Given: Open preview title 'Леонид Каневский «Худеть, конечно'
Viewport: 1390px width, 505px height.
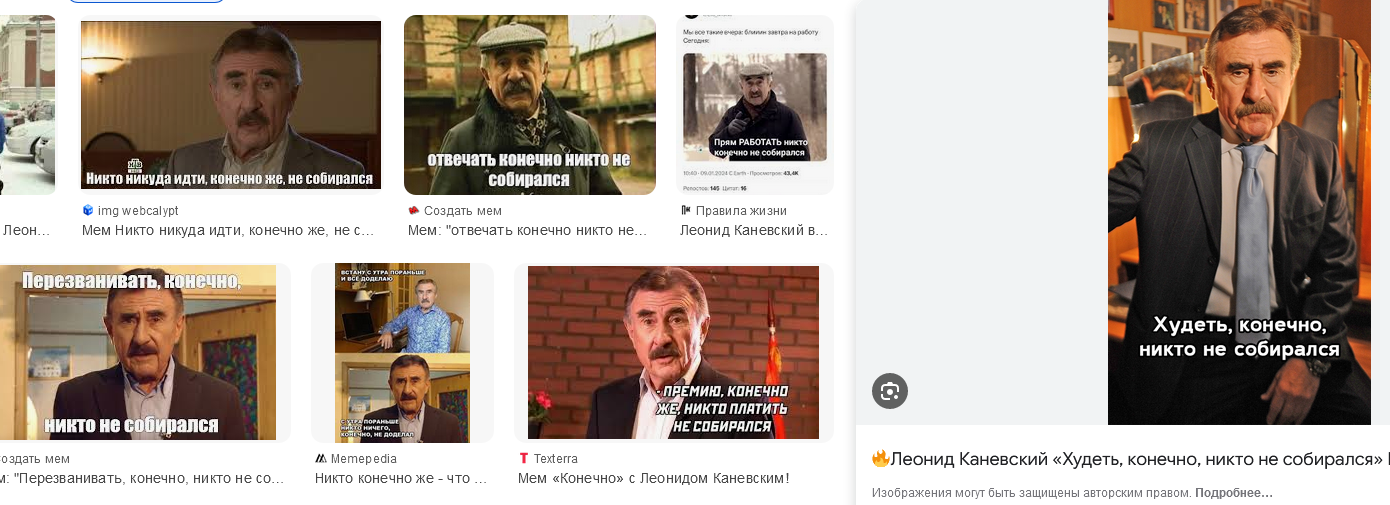Looking at the screenshot, I should 1131,459.
